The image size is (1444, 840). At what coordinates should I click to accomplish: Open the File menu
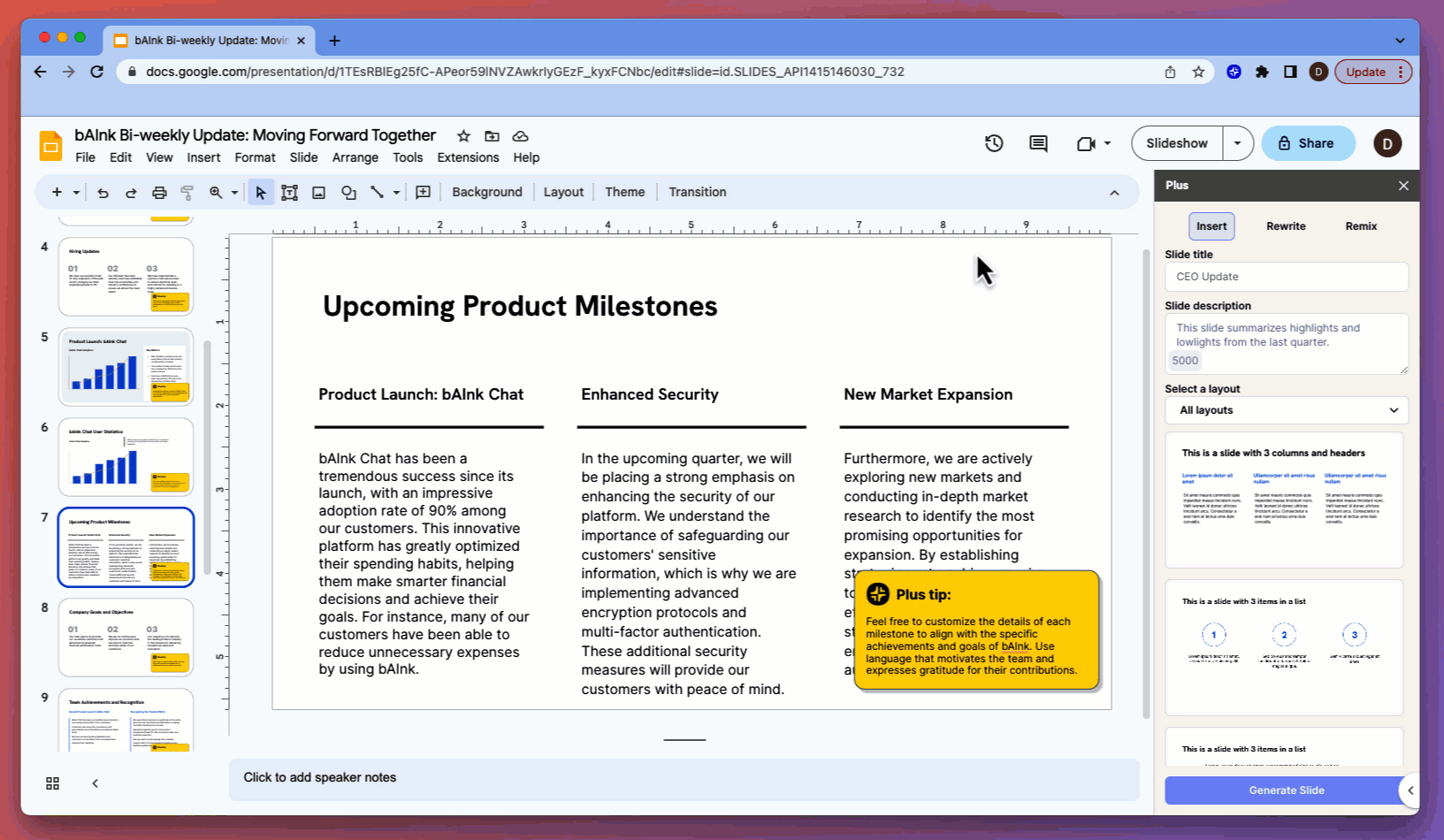(86, 157)
